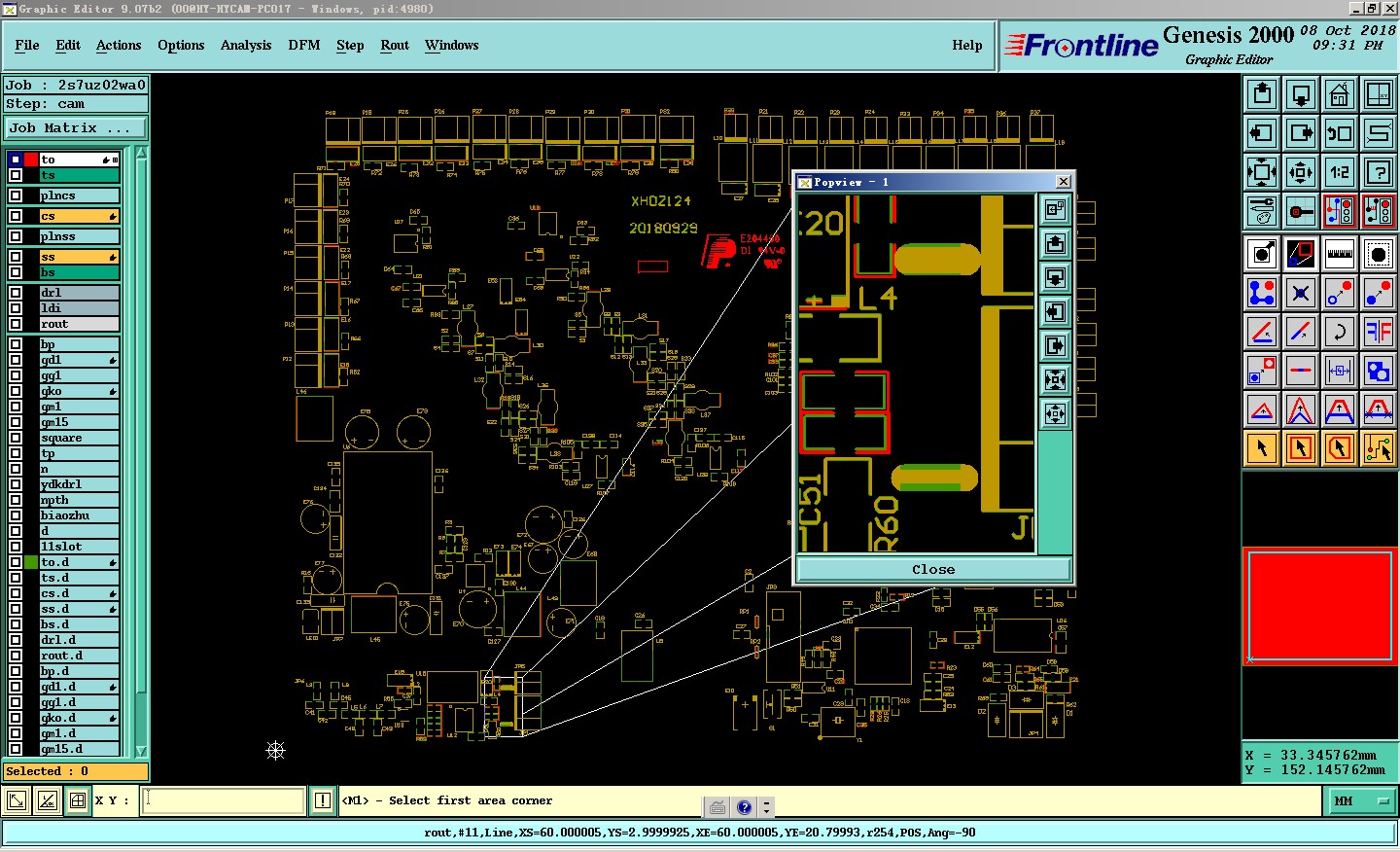The width and height of the screenshot is (1400, 852).
Task: Open the Help menu
Action: tap(967, 45)
